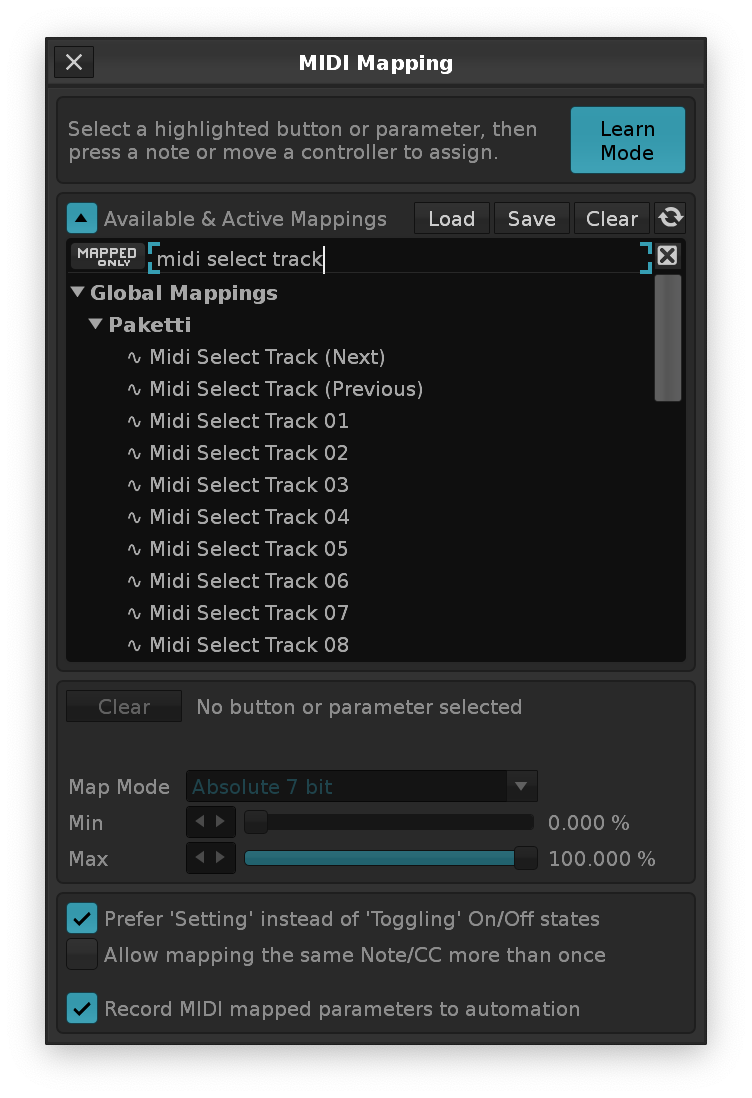Click the Max value stepper arrows
752x1098 pixels.
tap(211, 859)
